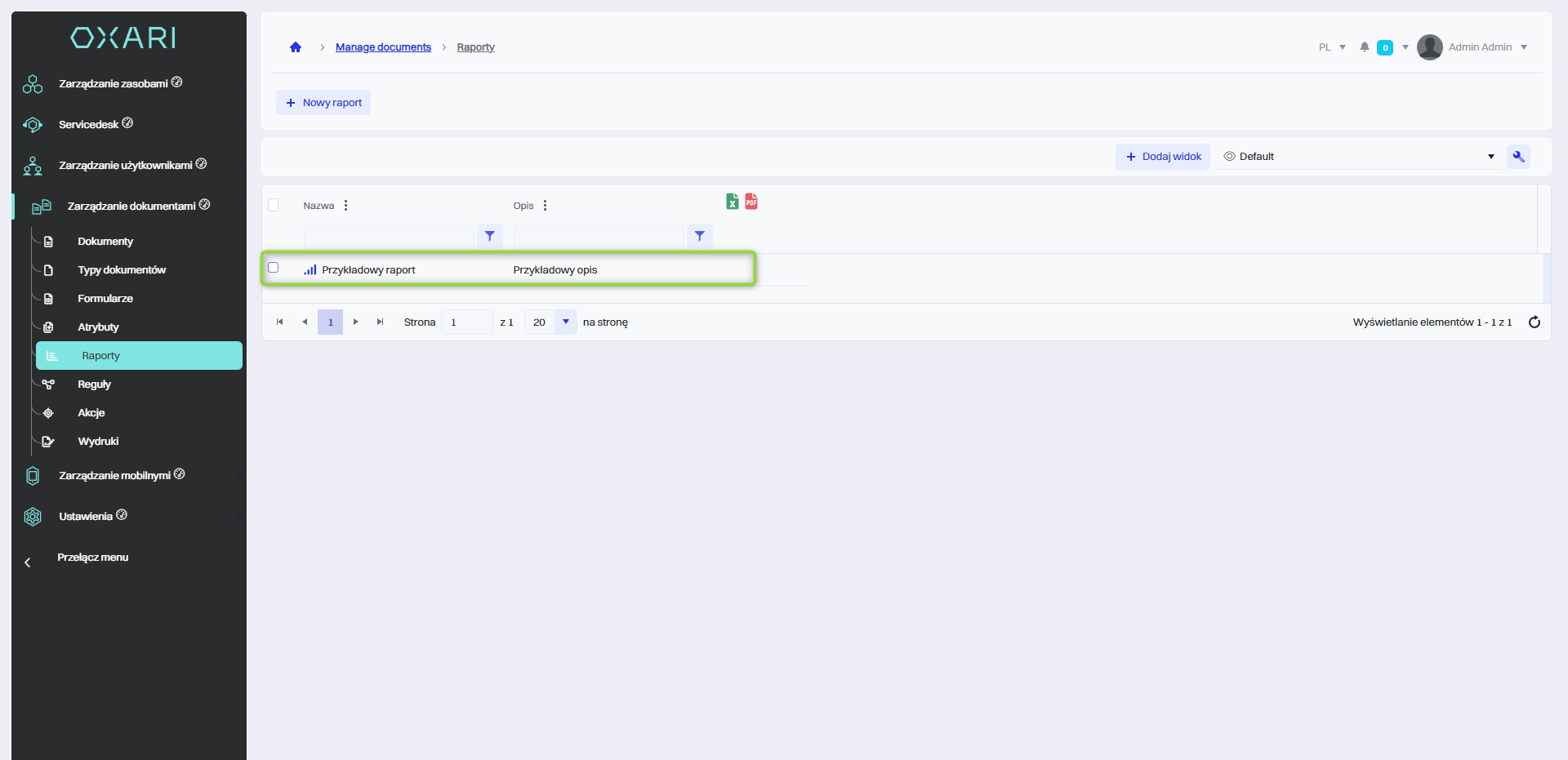Export the table to Excel
This screenshot has width=1568, height=760.
pyautogui.click(x=733, y=202)
